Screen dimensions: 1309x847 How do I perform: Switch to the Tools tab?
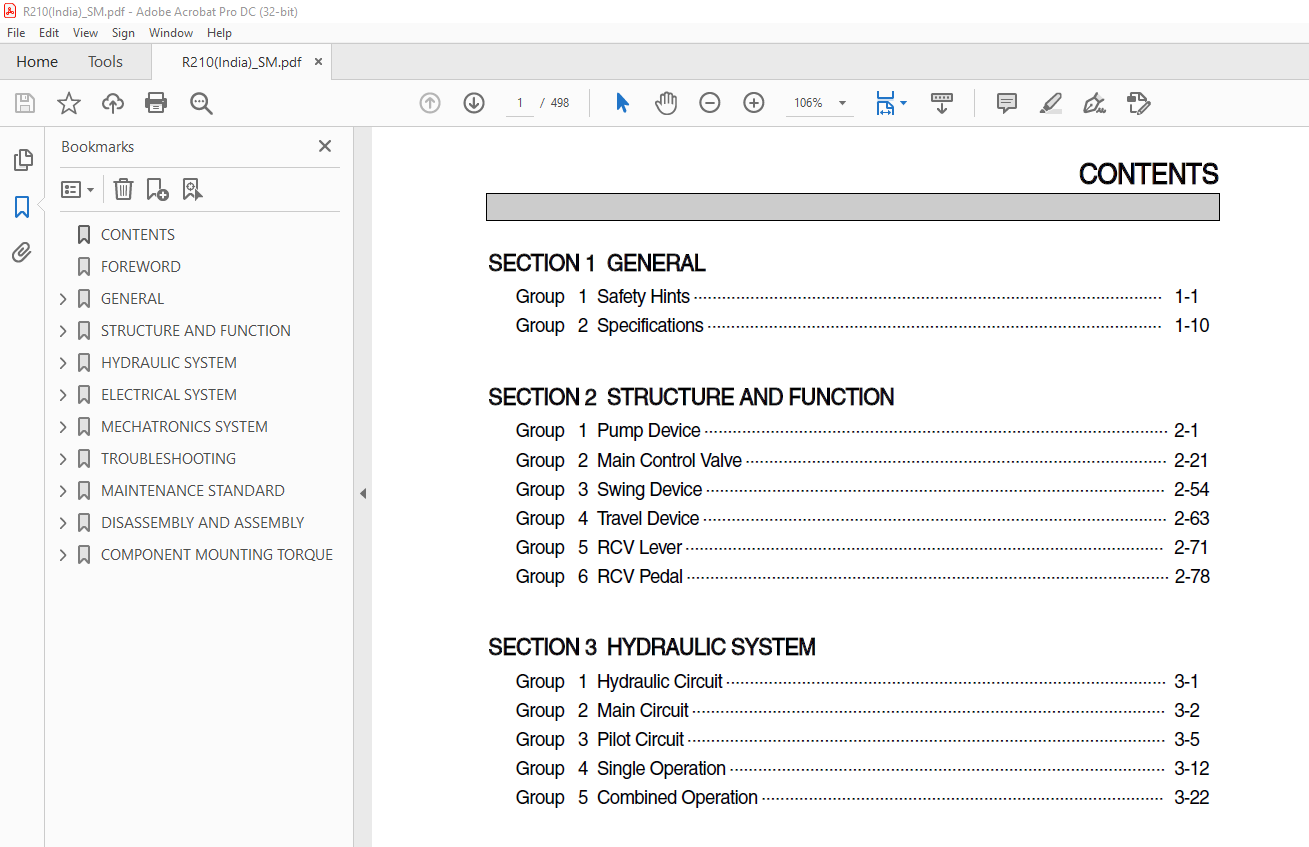[105, 62]
